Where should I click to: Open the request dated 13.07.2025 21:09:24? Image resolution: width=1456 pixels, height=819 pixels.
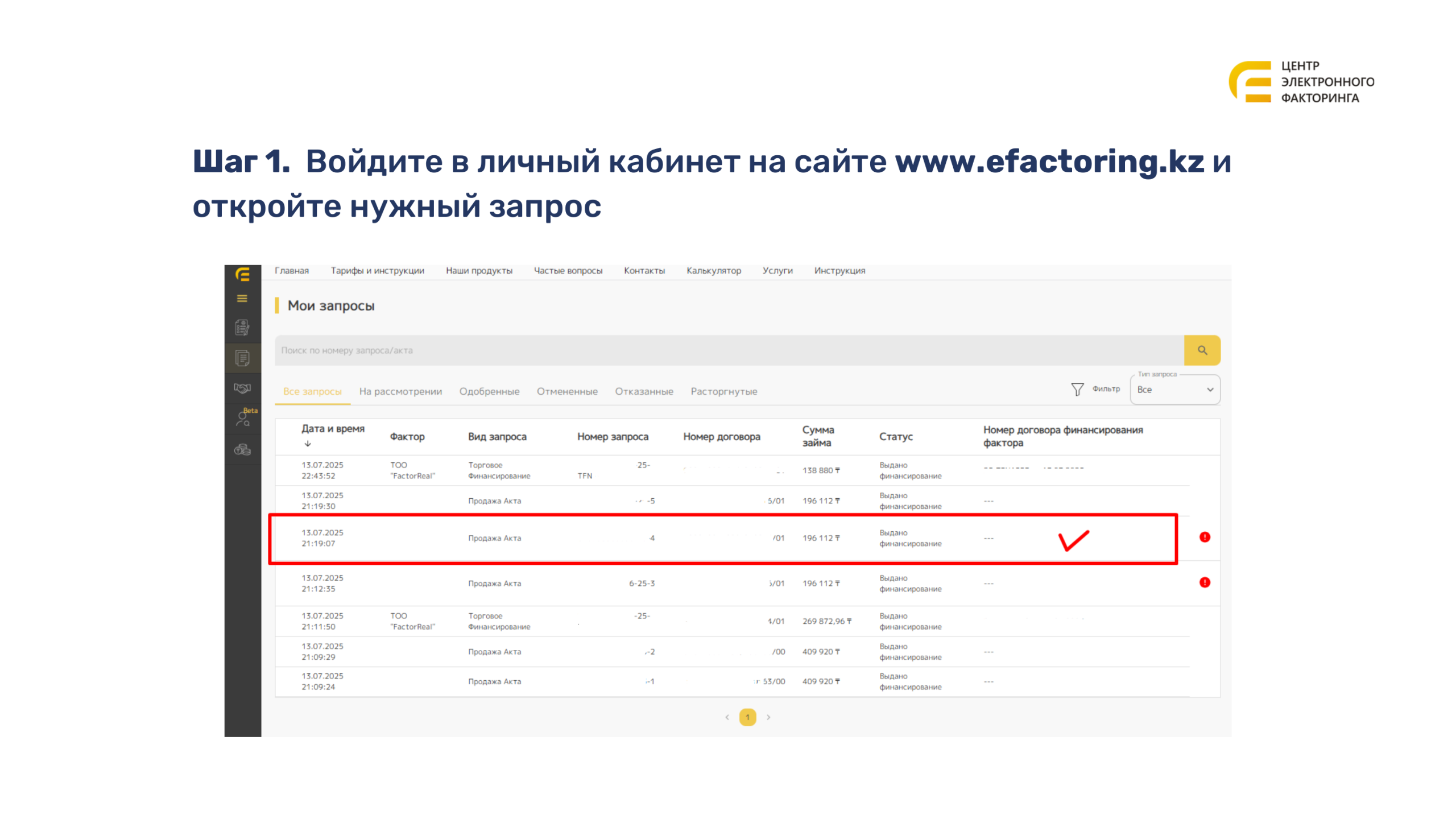click(733, 681)
